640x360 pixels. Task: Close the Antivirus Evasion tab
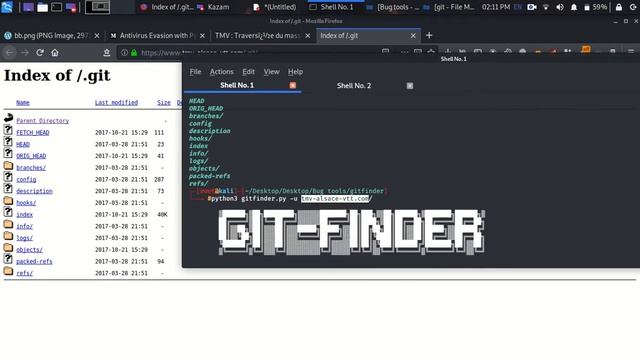[x=202, y=36]
